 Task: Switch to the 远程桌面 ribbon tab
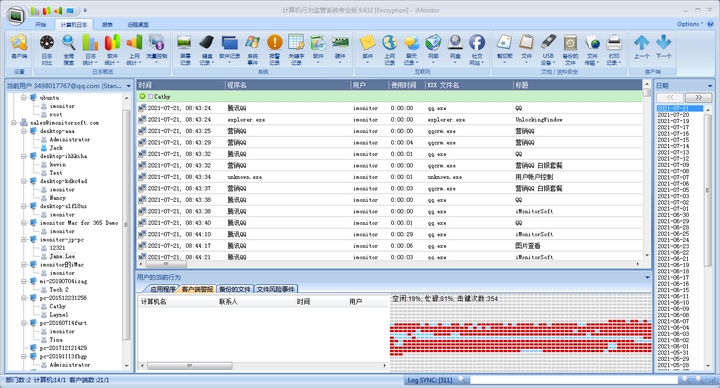[x=138, y=25]
